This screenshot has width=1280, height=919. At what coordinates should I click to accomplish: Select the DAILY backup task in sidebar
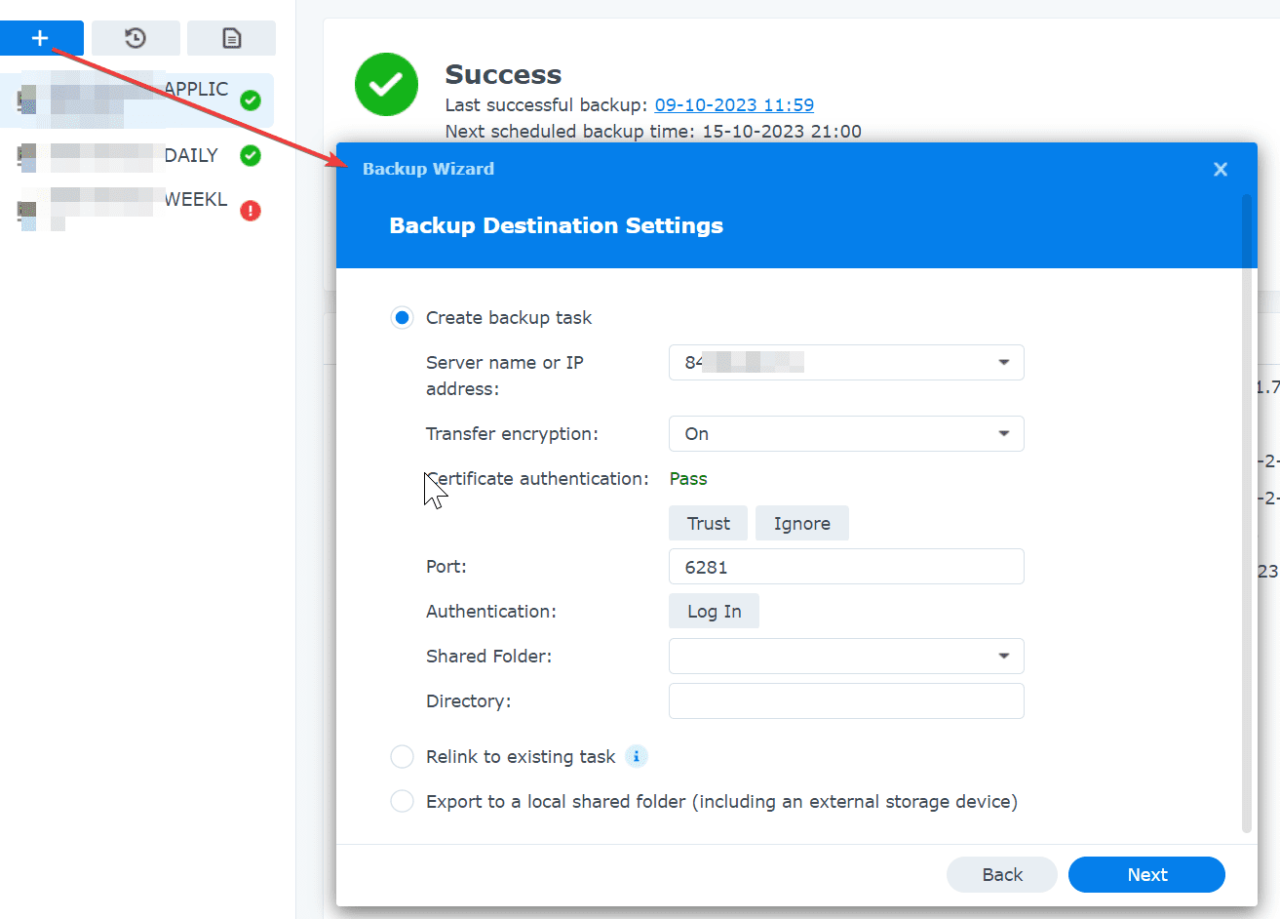tap(137, 156)
